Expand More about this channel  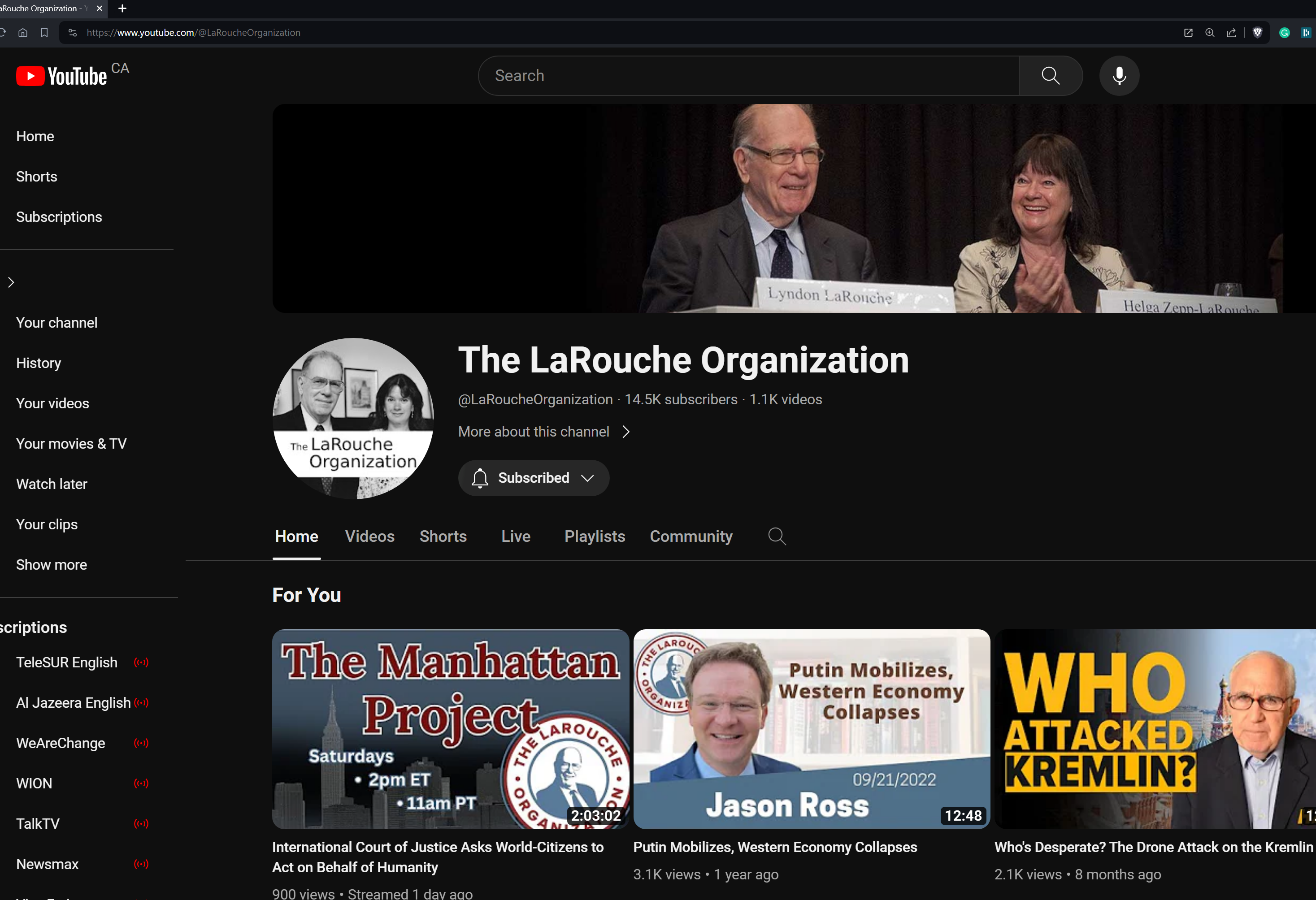point(543,432)
